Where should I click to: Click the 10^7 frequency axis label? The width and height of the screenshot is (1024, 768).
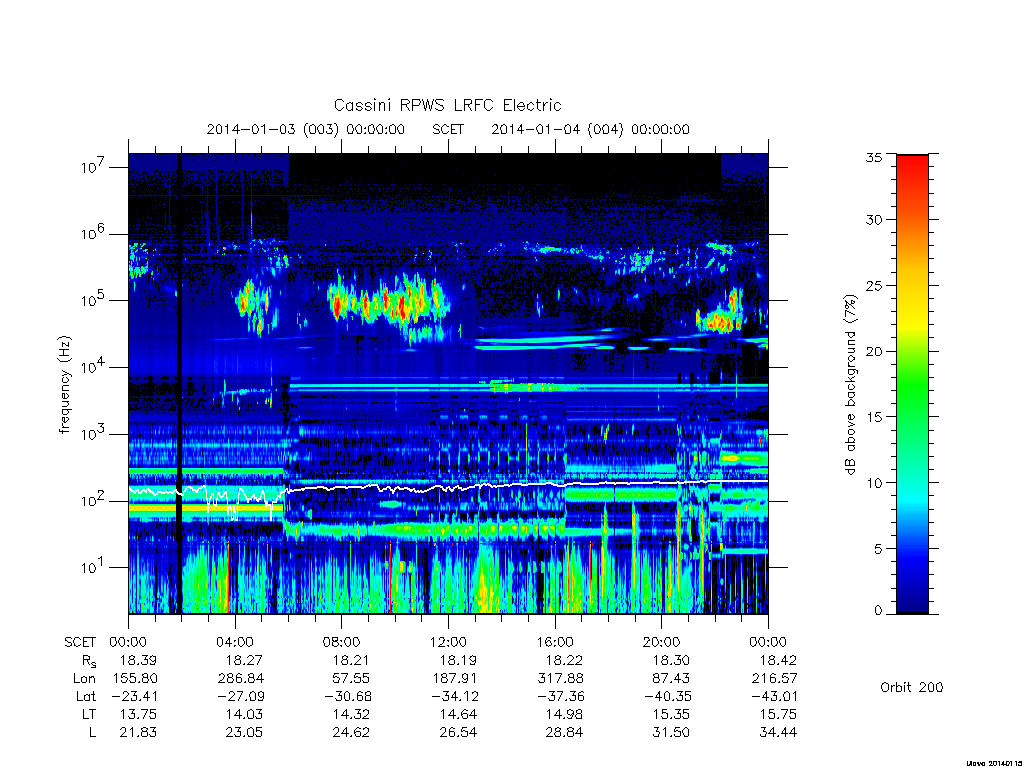(93, 166)
